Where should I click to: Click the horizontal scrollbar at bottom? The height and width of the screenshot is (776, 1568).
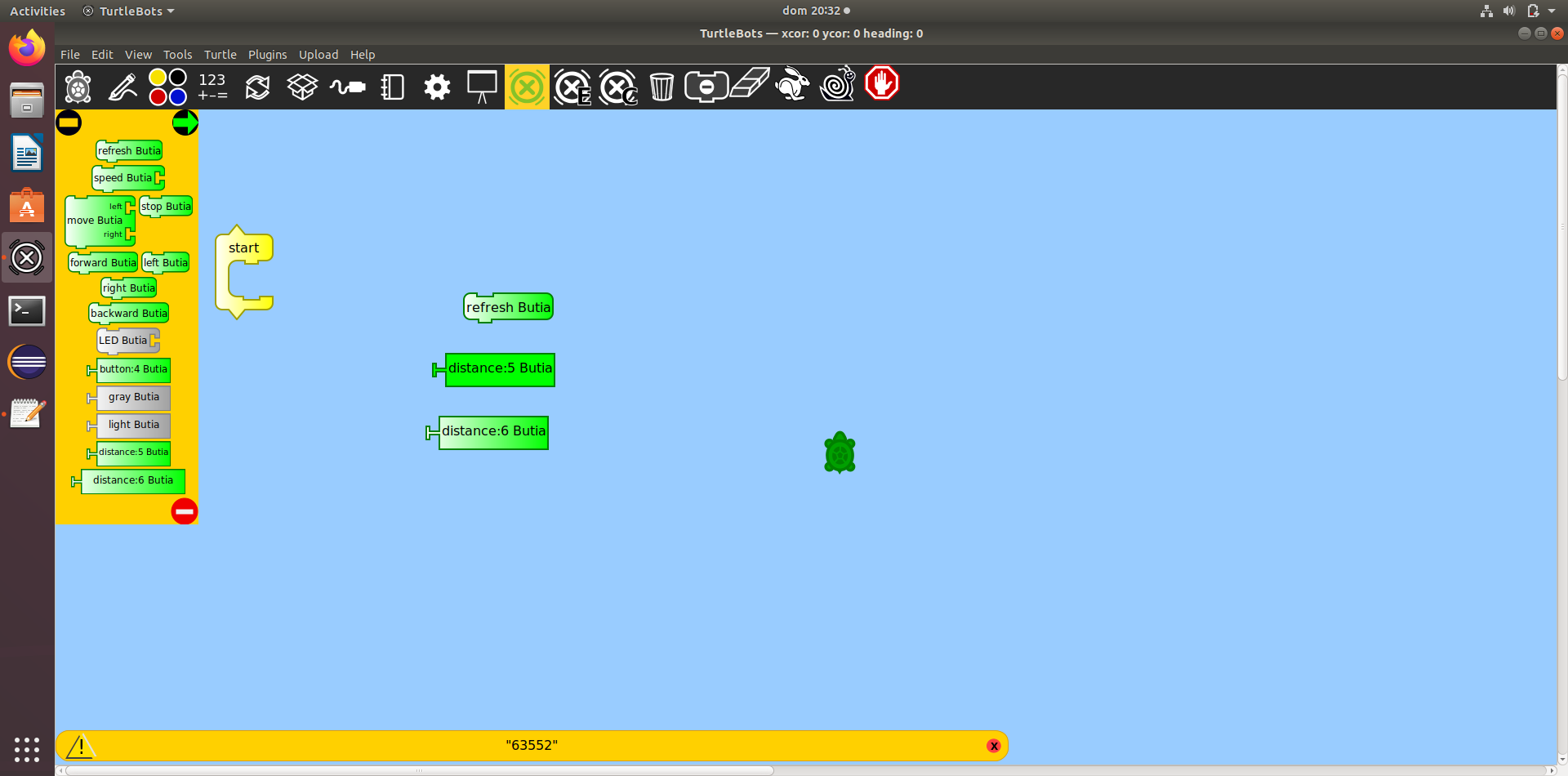coord(420,770)
